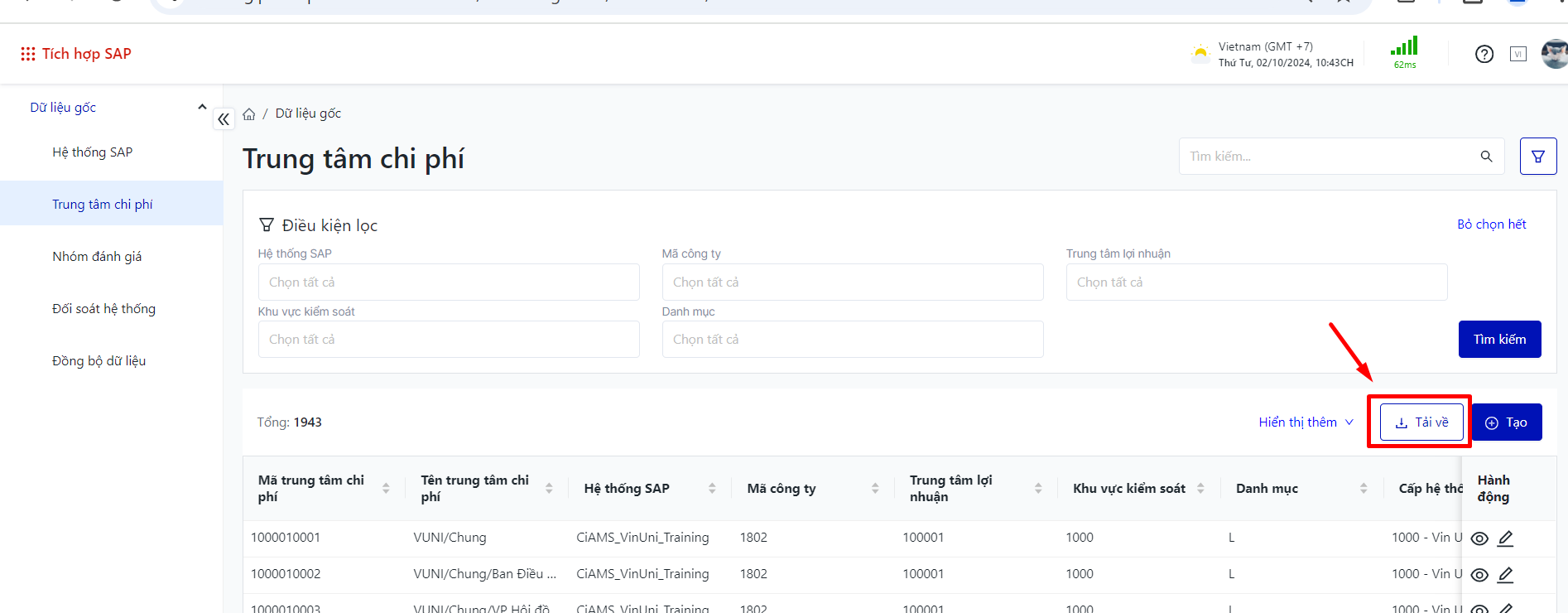1568x613 pixels.
Task: Open the Mã công ty filter dropdown
Action: click(852, 282)
